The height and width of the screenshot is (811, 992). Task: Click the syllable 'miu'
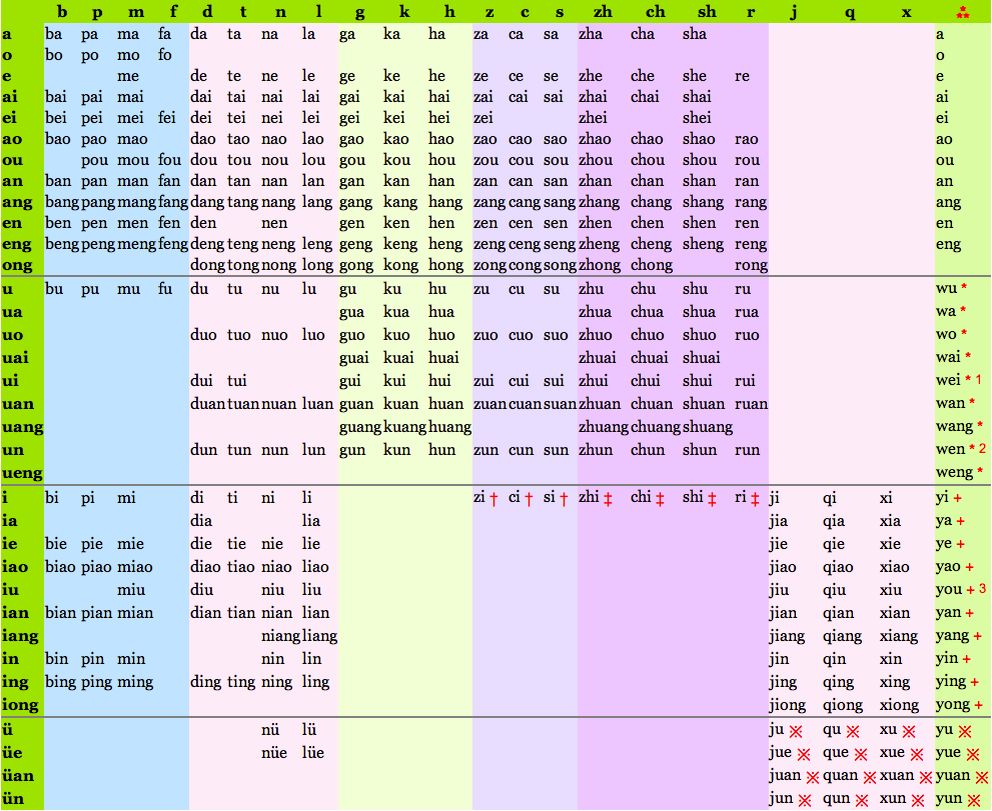(x=131, y=590)
